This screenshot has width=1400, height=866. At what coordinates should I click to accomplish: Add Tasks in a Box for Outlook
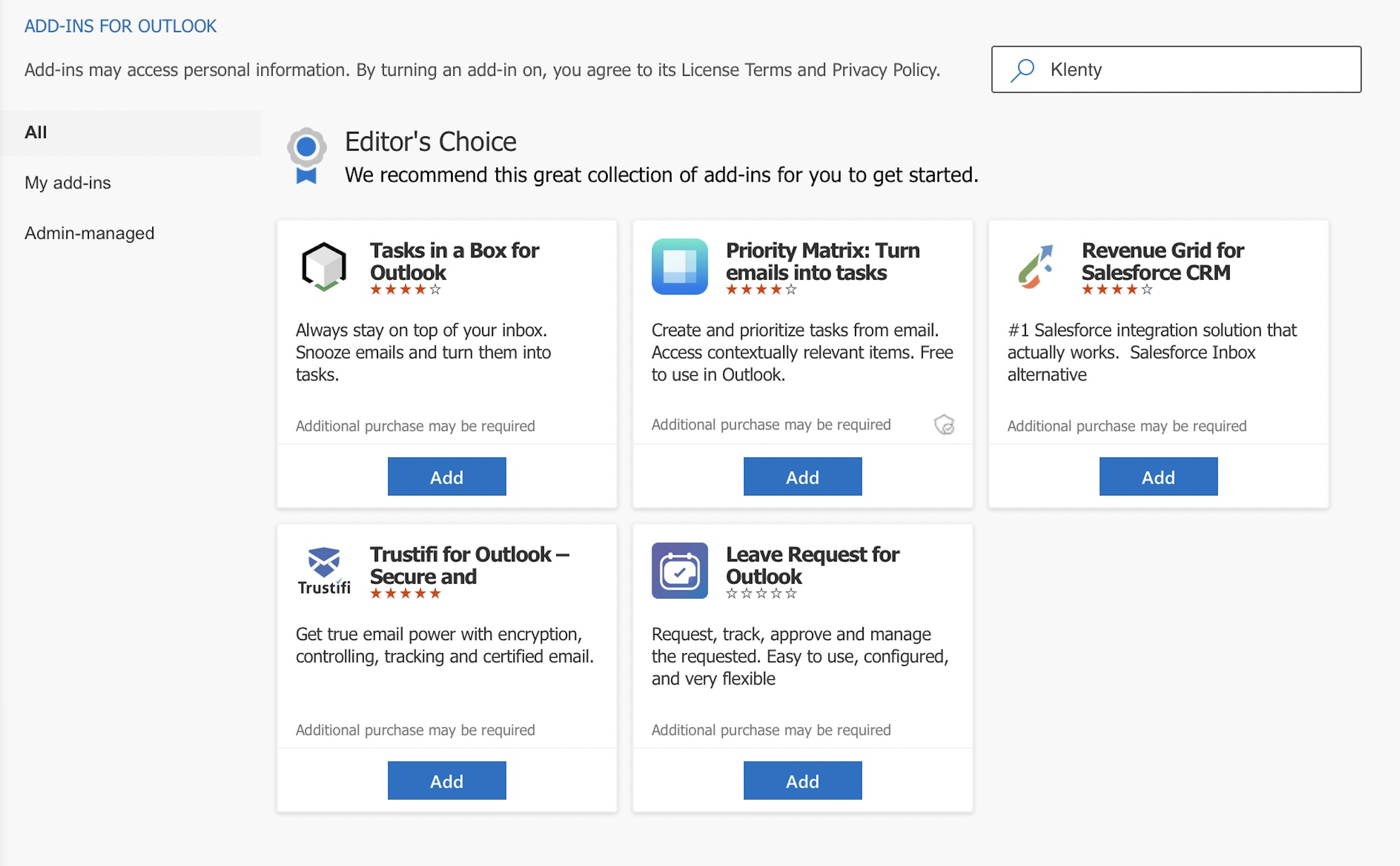[x=446, y=477]
